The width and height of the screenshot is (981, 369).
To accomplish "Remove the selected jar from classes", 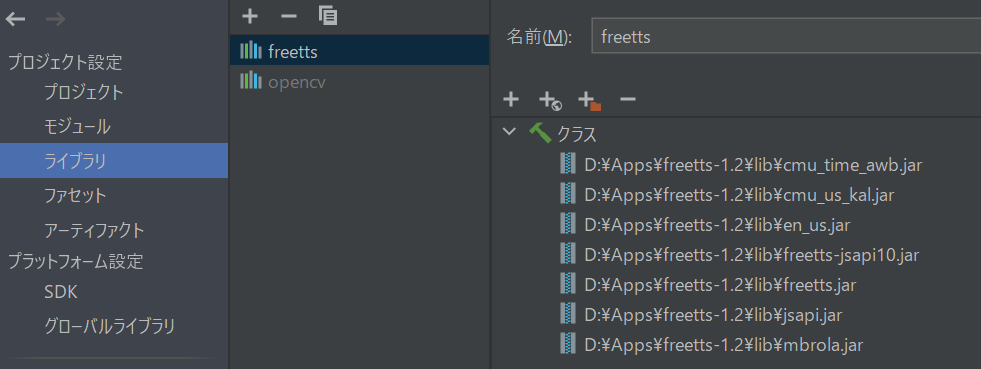I will tap(628, 99).
